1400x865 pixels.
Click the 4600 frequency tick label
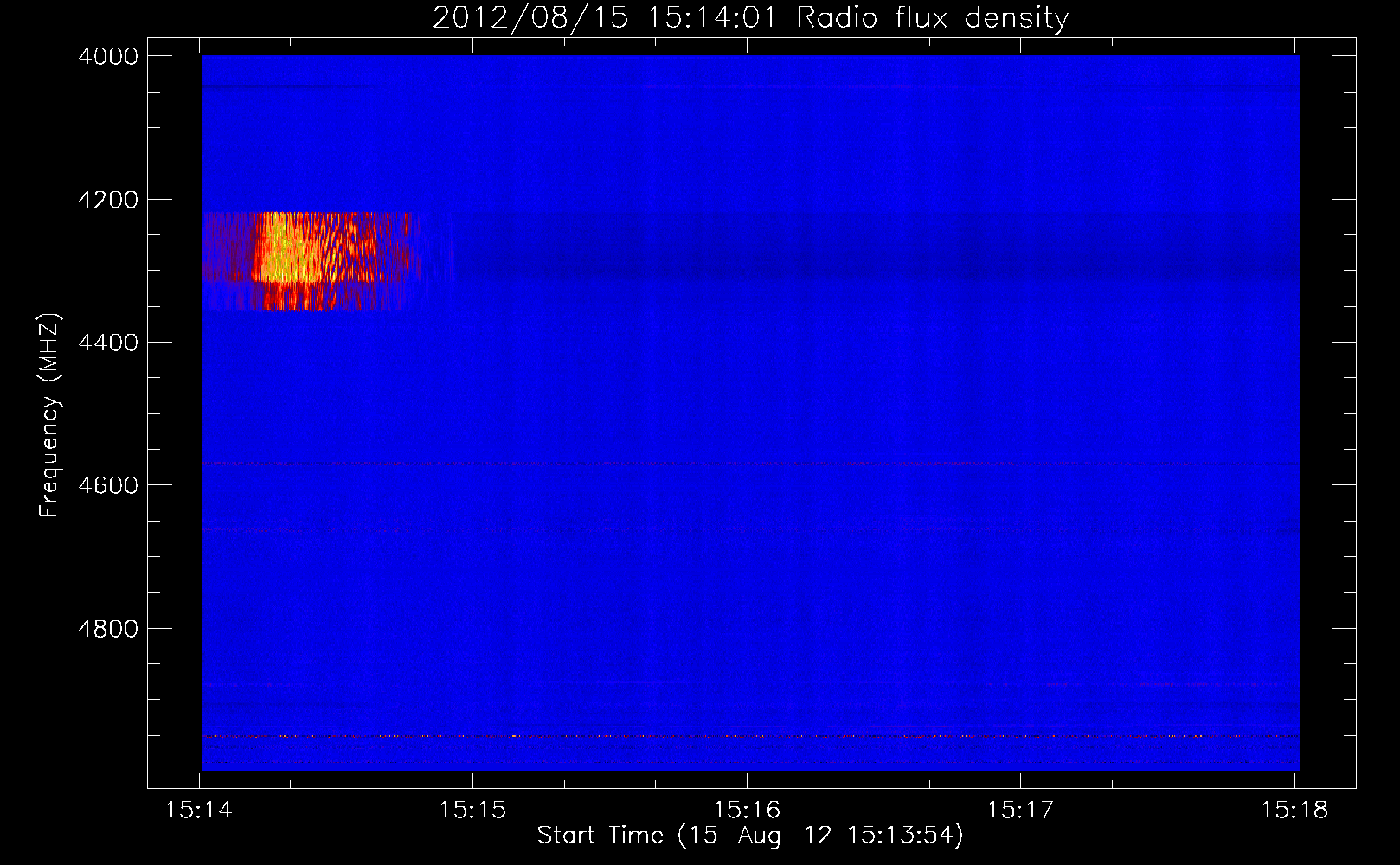click(108, 485)
